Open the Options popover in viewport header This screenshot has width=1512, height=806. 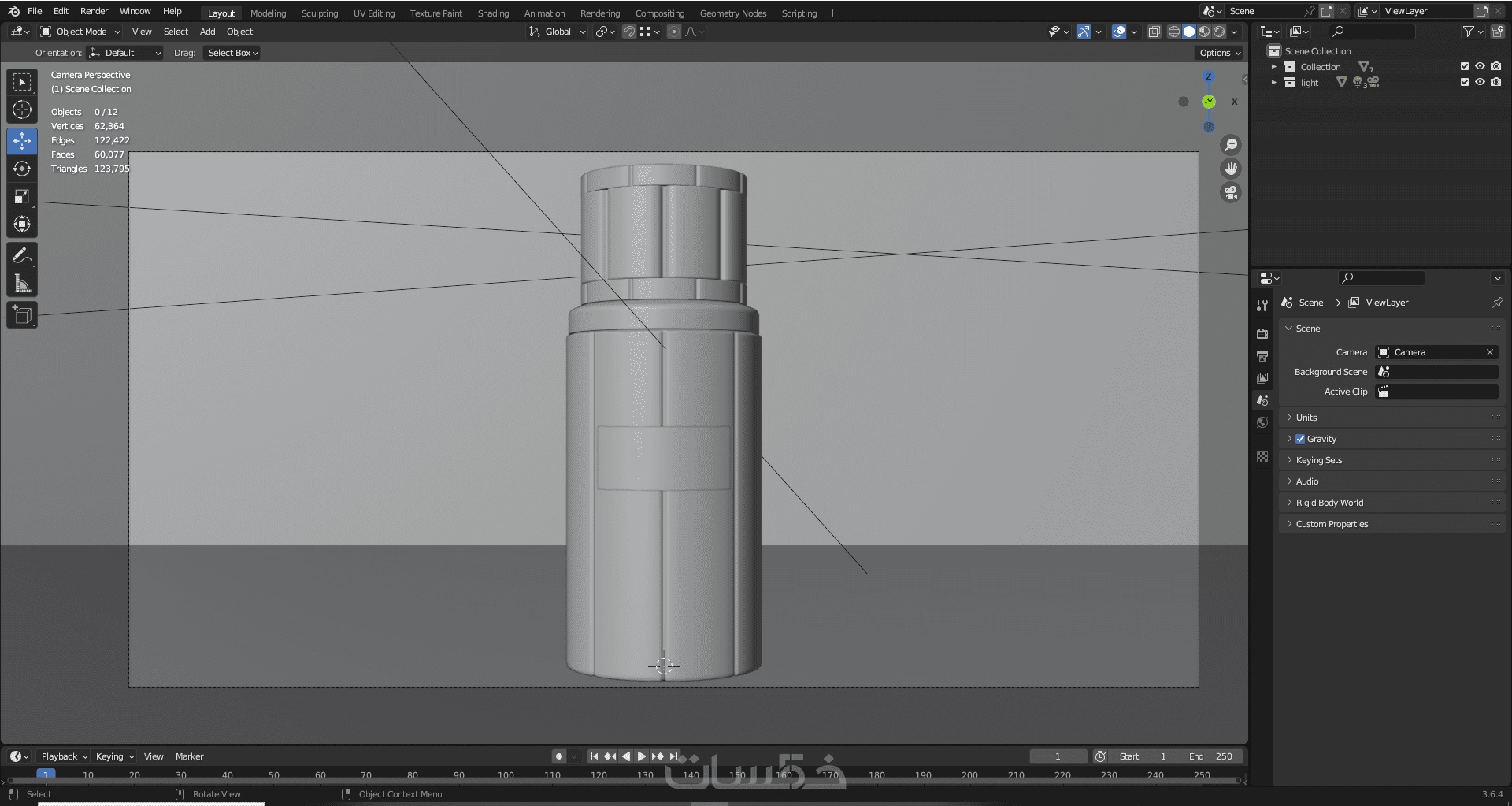(1219, 53)
